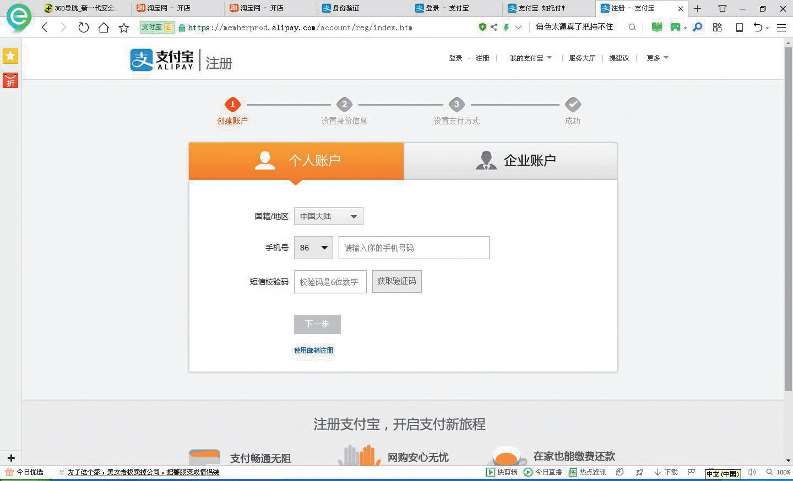Open the yellow star favorites sidebar icon
The height and width of the screenshot is (481, 793).
click(x=10, y=56)
